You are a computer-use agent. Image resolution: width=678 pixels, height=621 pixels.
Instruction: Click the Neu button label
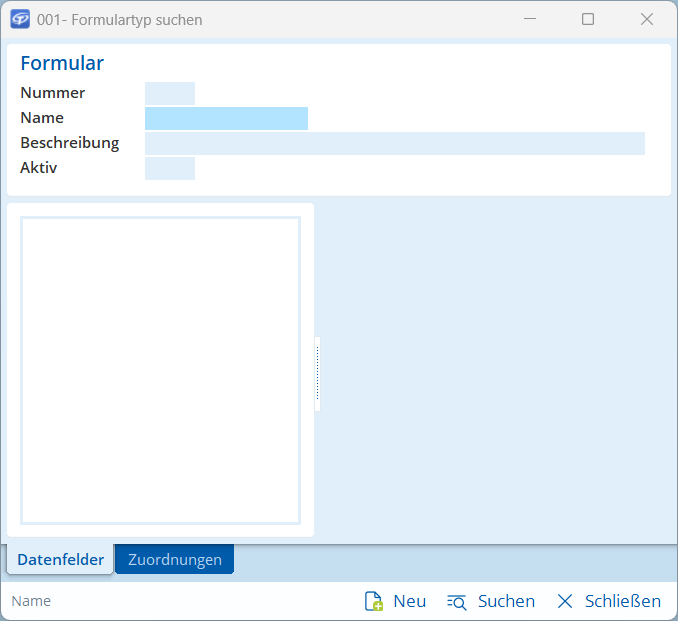409,601
